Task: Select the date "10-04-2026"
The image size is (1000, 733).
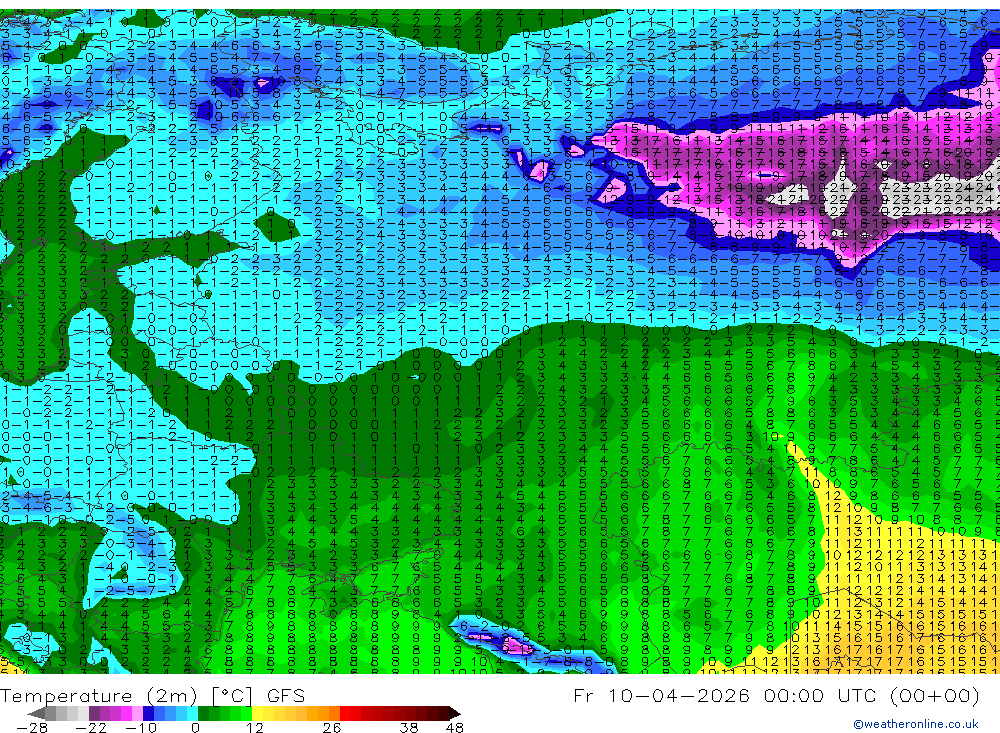Action: pos(679,695)
